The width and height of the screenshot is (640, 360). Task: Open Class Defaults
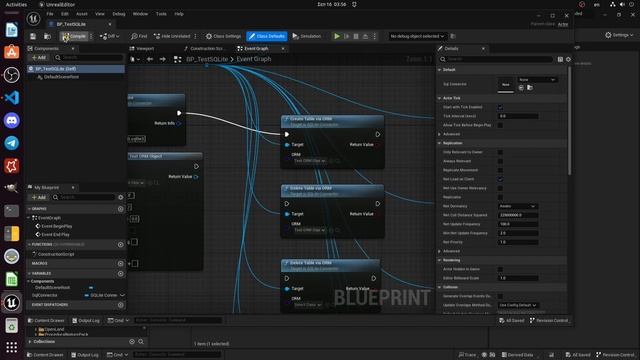pos(267,36)
